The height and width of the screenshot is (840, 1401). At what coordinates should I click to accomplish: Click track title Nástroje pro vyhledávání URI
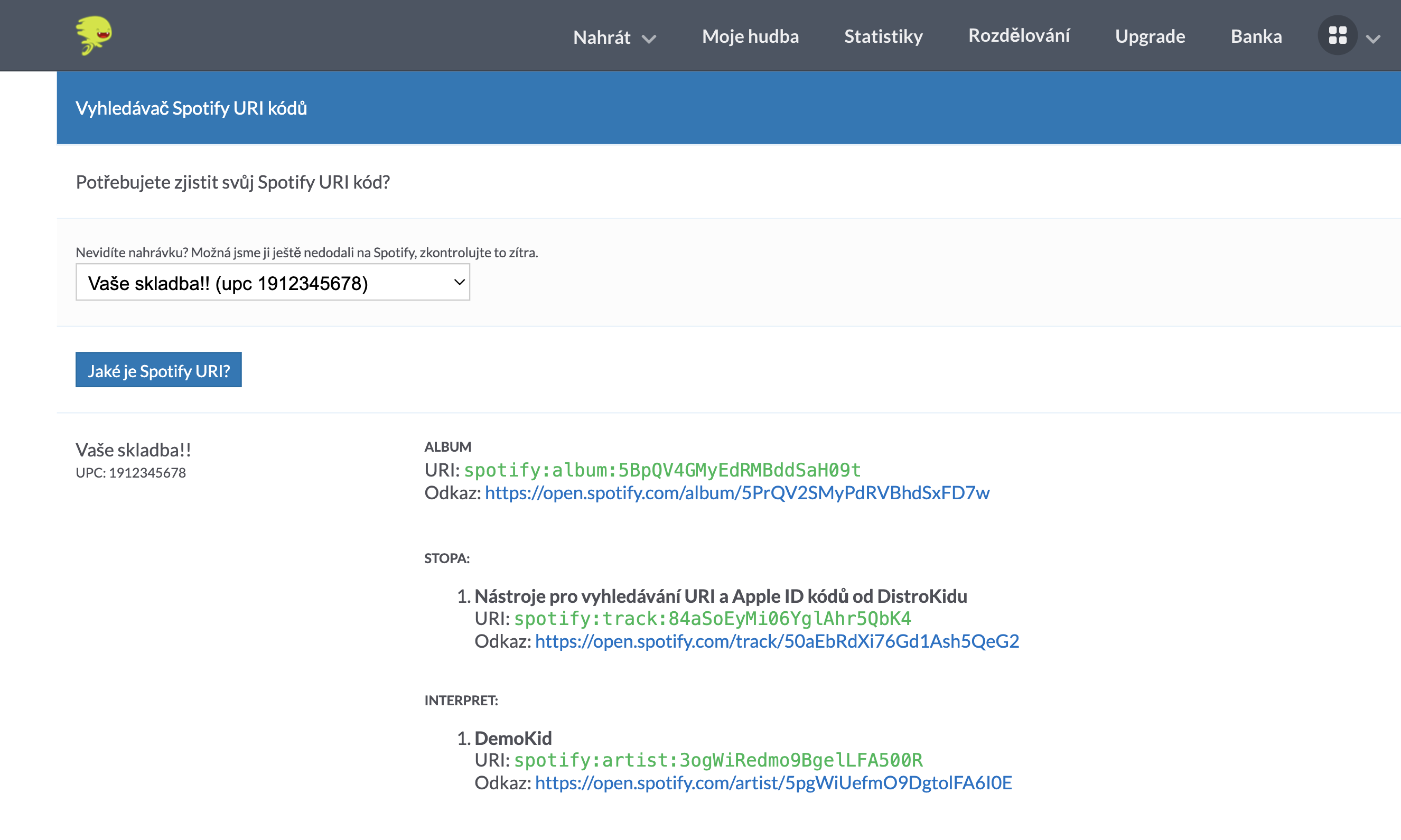pyautogui.click(x=721, y=596)
